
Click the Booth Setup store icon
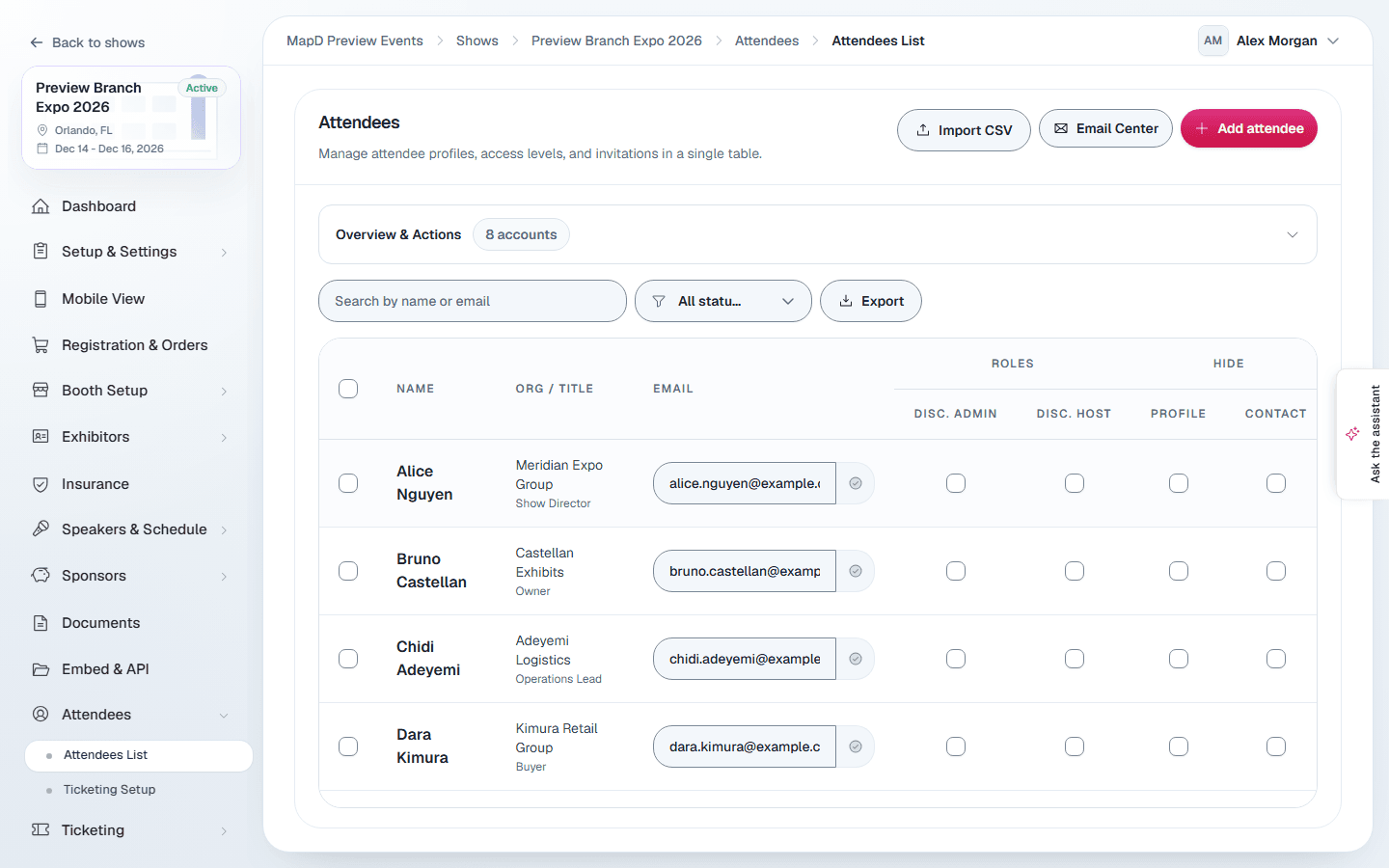tap(41, 391)
